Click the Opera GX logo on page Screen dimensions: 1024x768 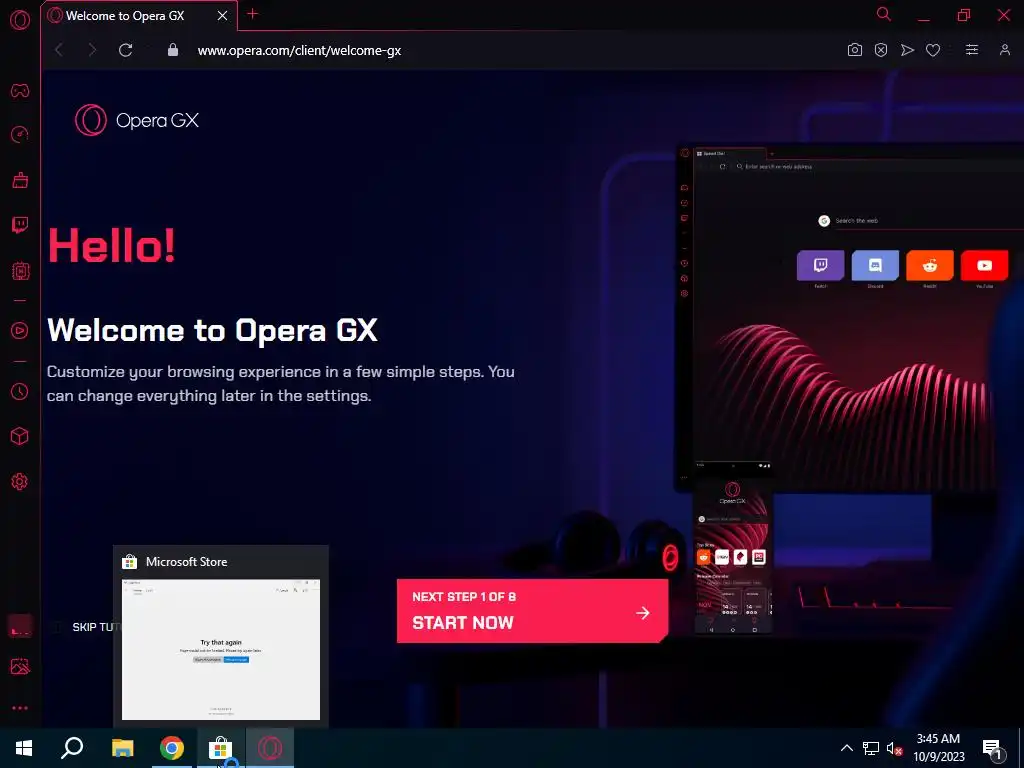(137, 120)
